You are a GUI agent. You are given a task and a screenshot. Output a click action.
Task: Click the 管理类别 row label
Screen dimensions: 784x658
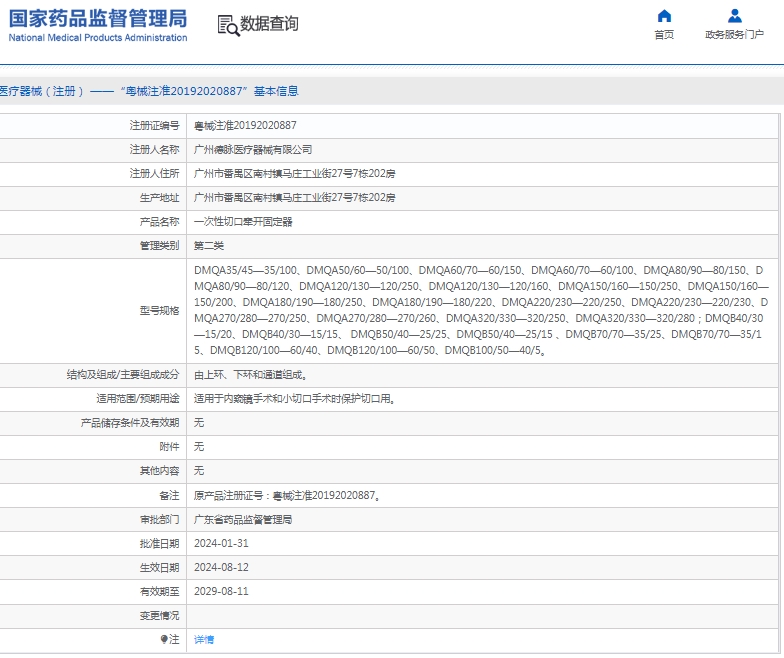(160, 246)
